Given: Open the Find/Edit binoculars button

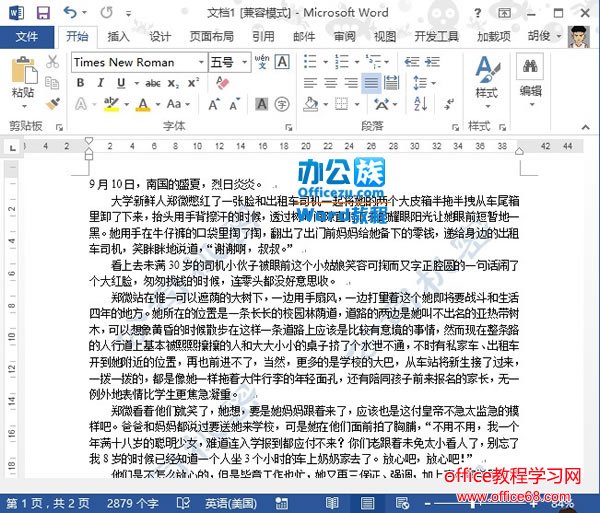Looking at the screenshot, I should click(x=530, y=66).
